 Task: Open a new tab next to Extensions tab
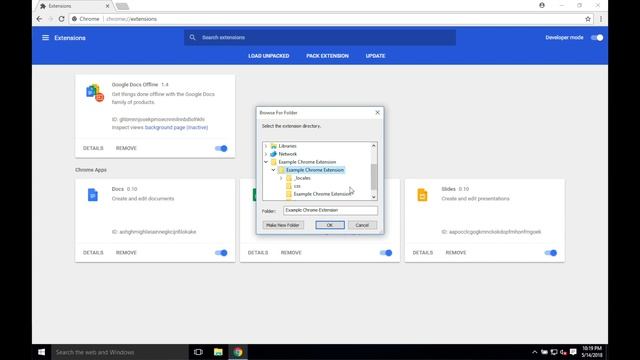(x=122, y=6)
